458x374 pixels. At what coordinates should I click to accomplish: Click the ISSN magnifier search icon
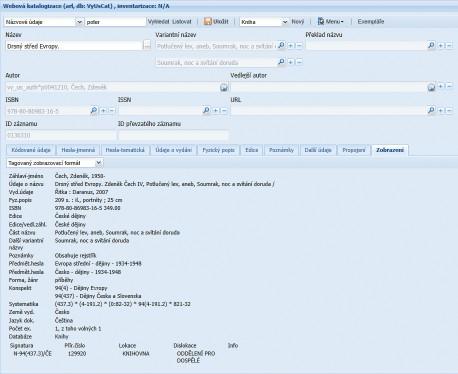[x=206, y=110]
